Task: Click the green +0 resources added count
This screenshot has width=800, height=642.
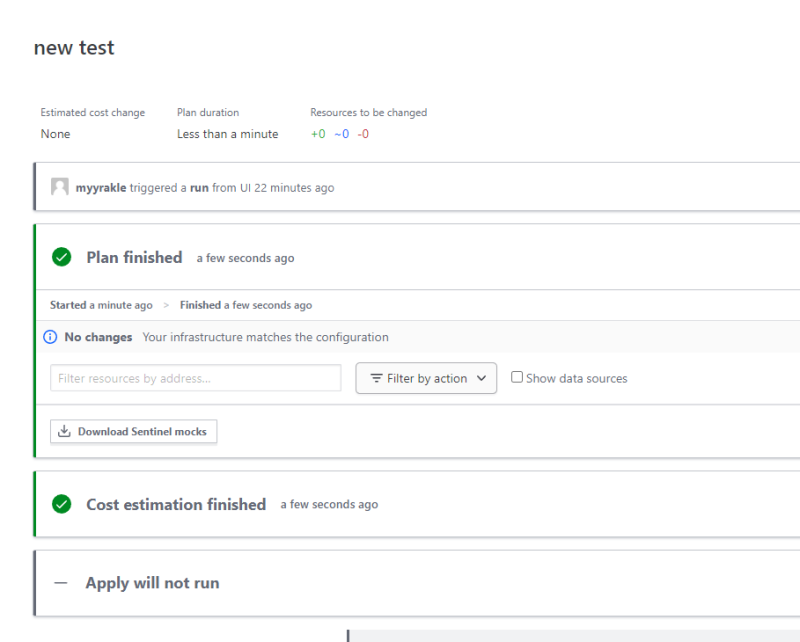Action: click(318, 134)
